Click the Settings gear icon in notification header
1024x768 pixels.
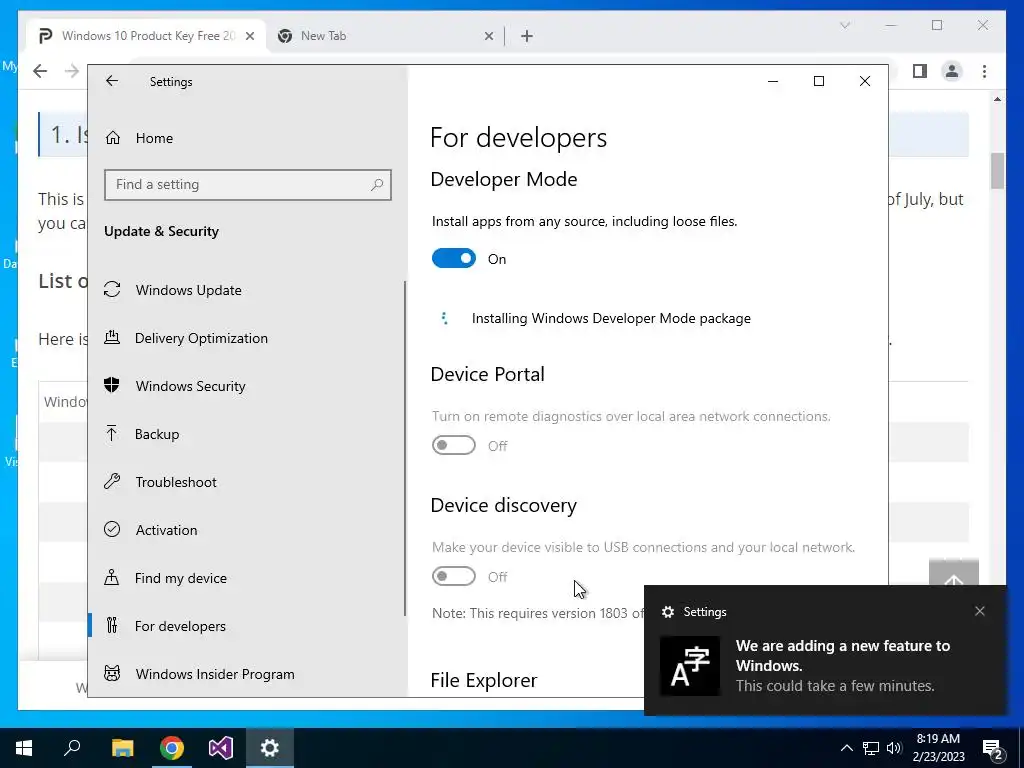coord(667,612)
